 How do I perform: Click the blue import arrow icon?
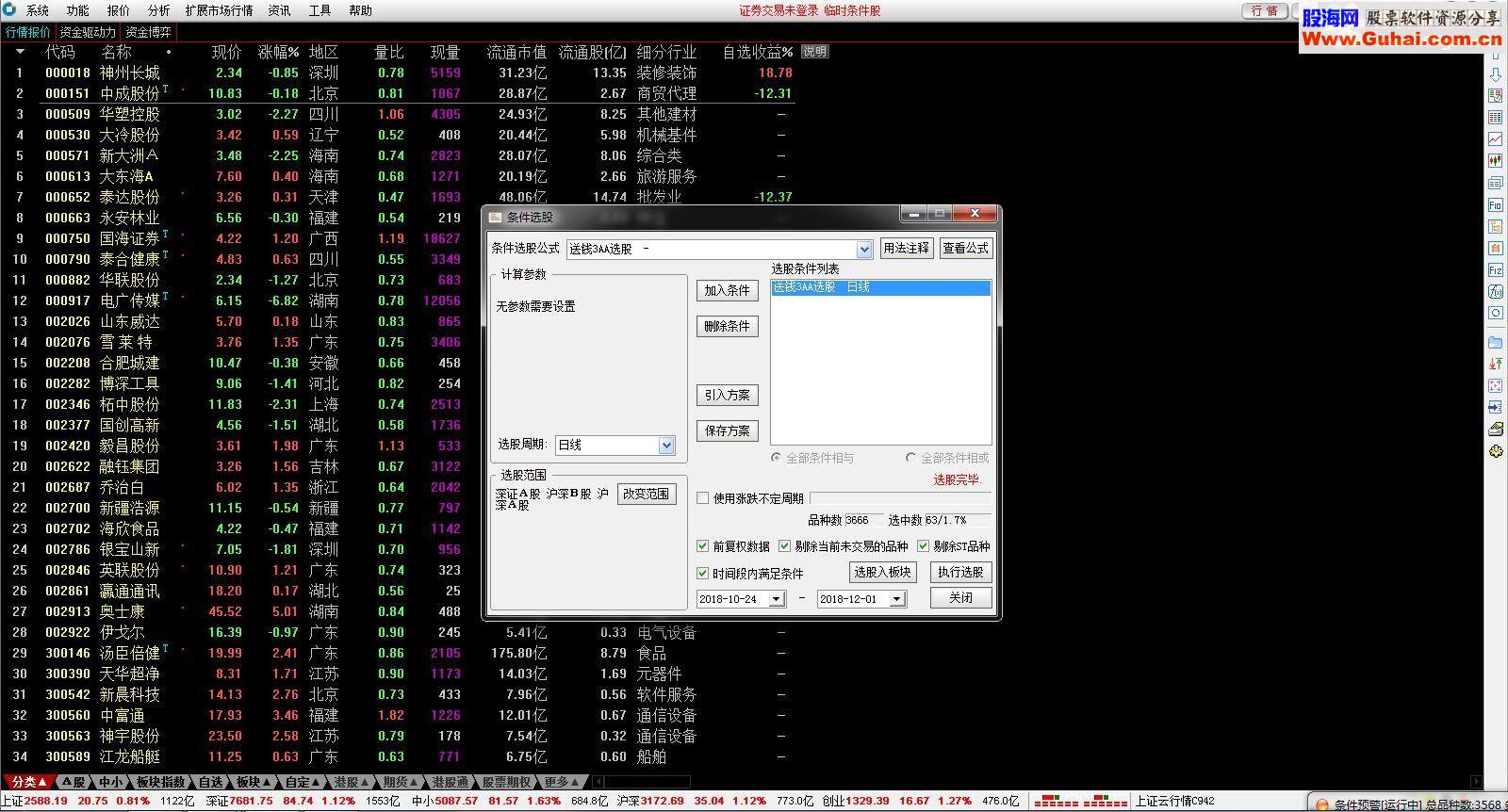1495,407
